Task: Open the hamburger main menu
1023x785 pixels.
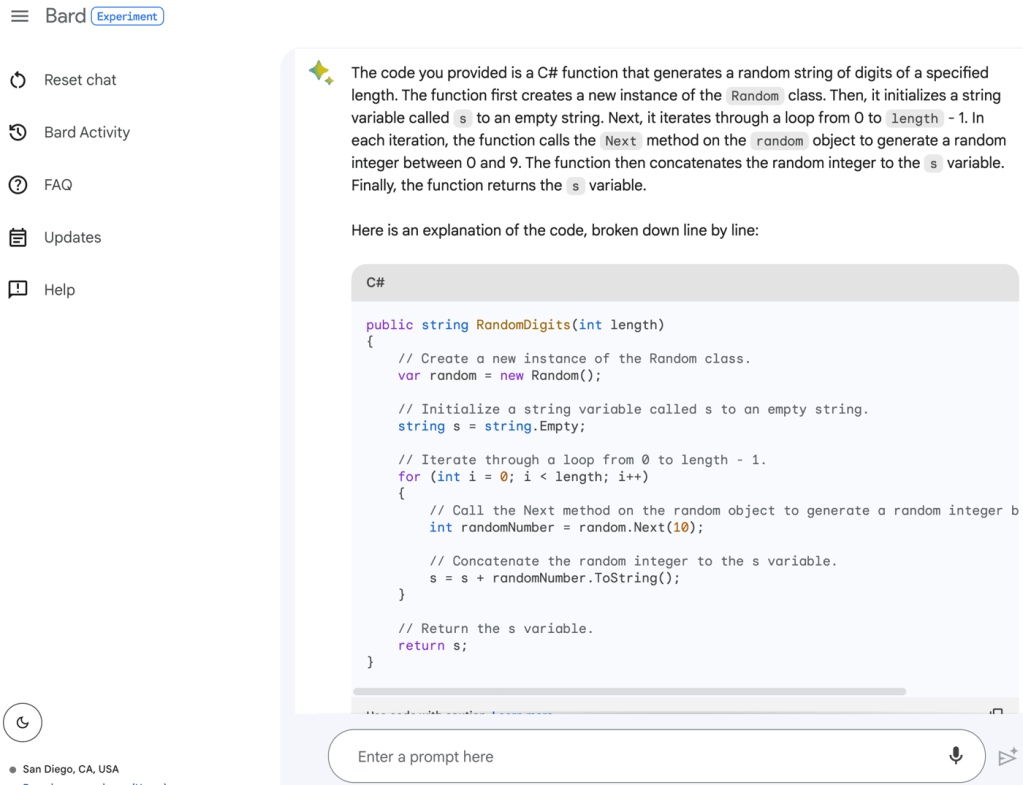Action: click(x=19, y=17)
